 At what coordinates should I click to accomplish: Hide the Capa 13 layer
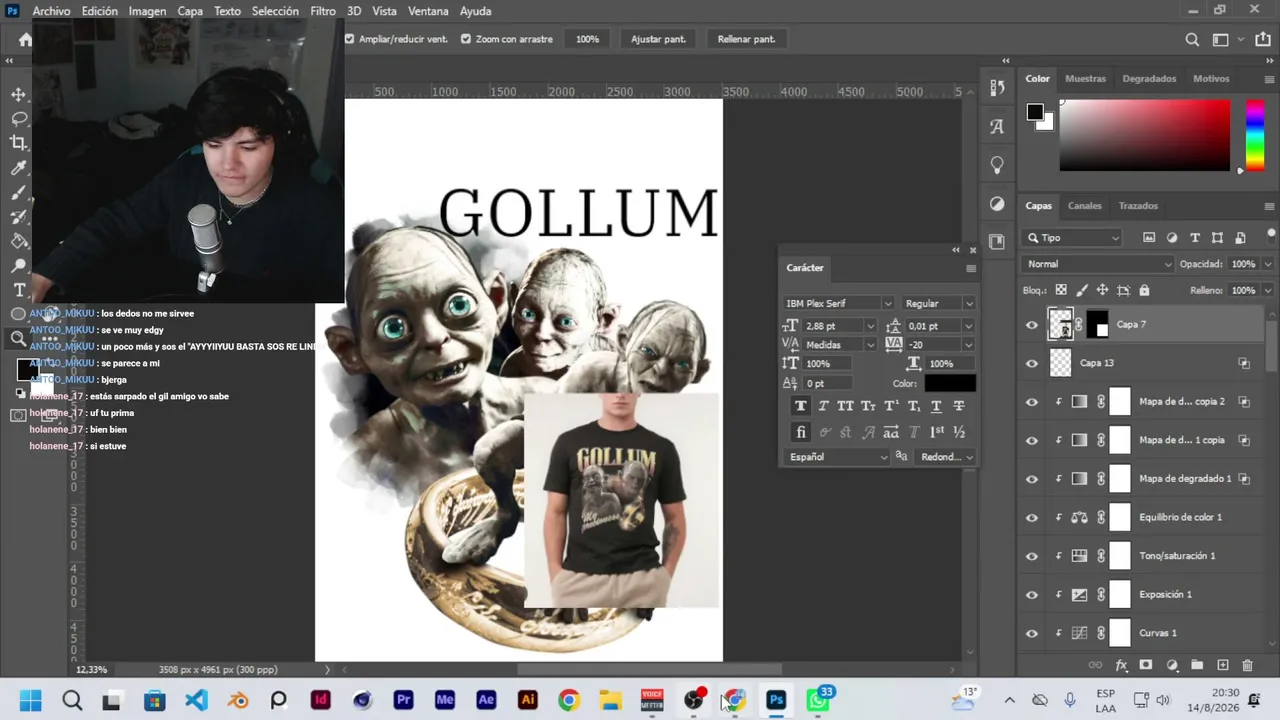1032,363
